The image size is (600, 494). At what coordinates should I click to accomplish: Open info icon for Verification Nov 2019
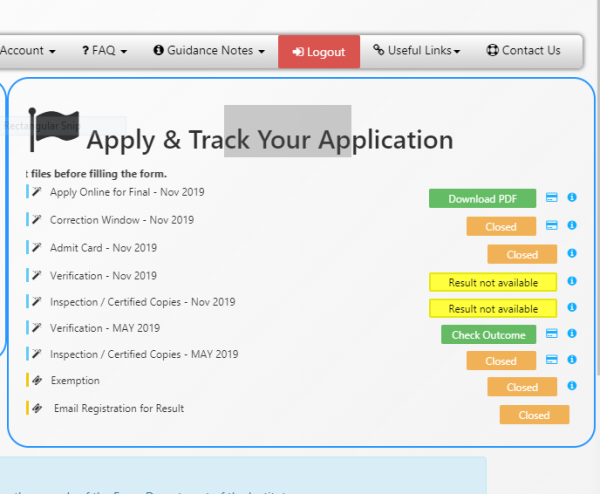coord(572,282)
